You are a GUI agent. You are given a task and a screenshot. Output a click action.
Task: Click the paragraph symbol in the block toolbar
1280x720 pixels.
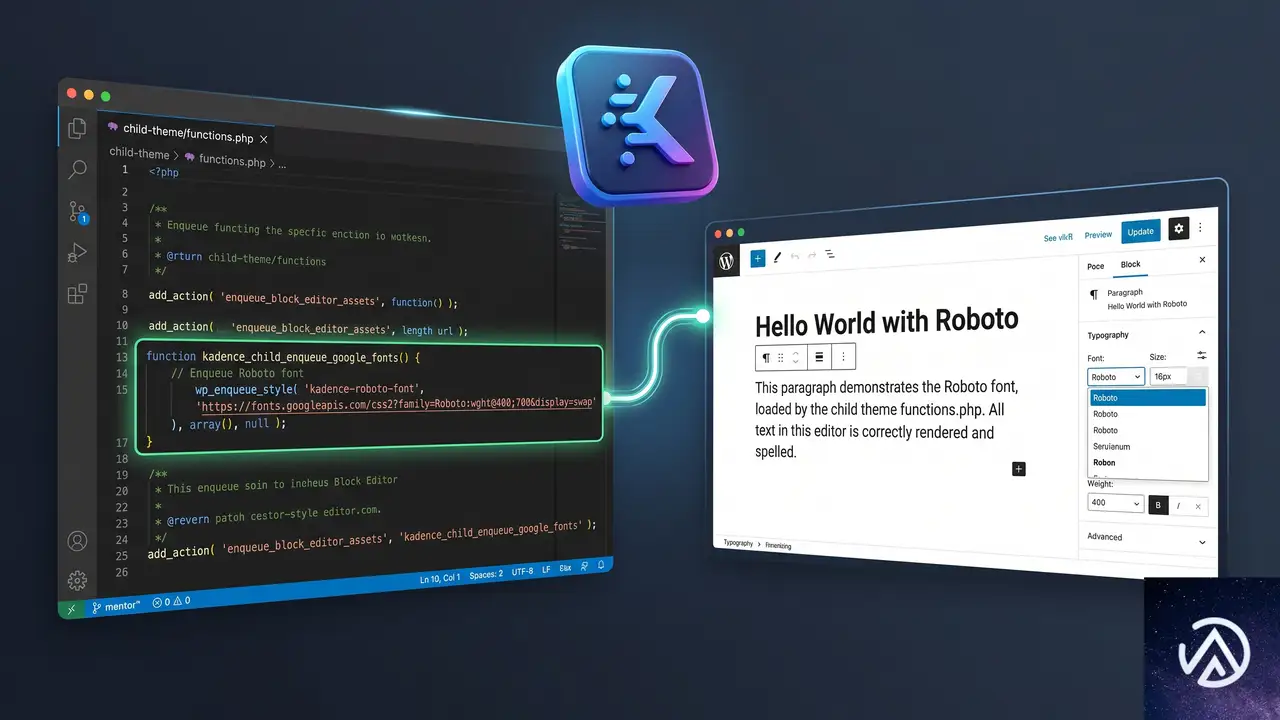[x=766, y=357]
